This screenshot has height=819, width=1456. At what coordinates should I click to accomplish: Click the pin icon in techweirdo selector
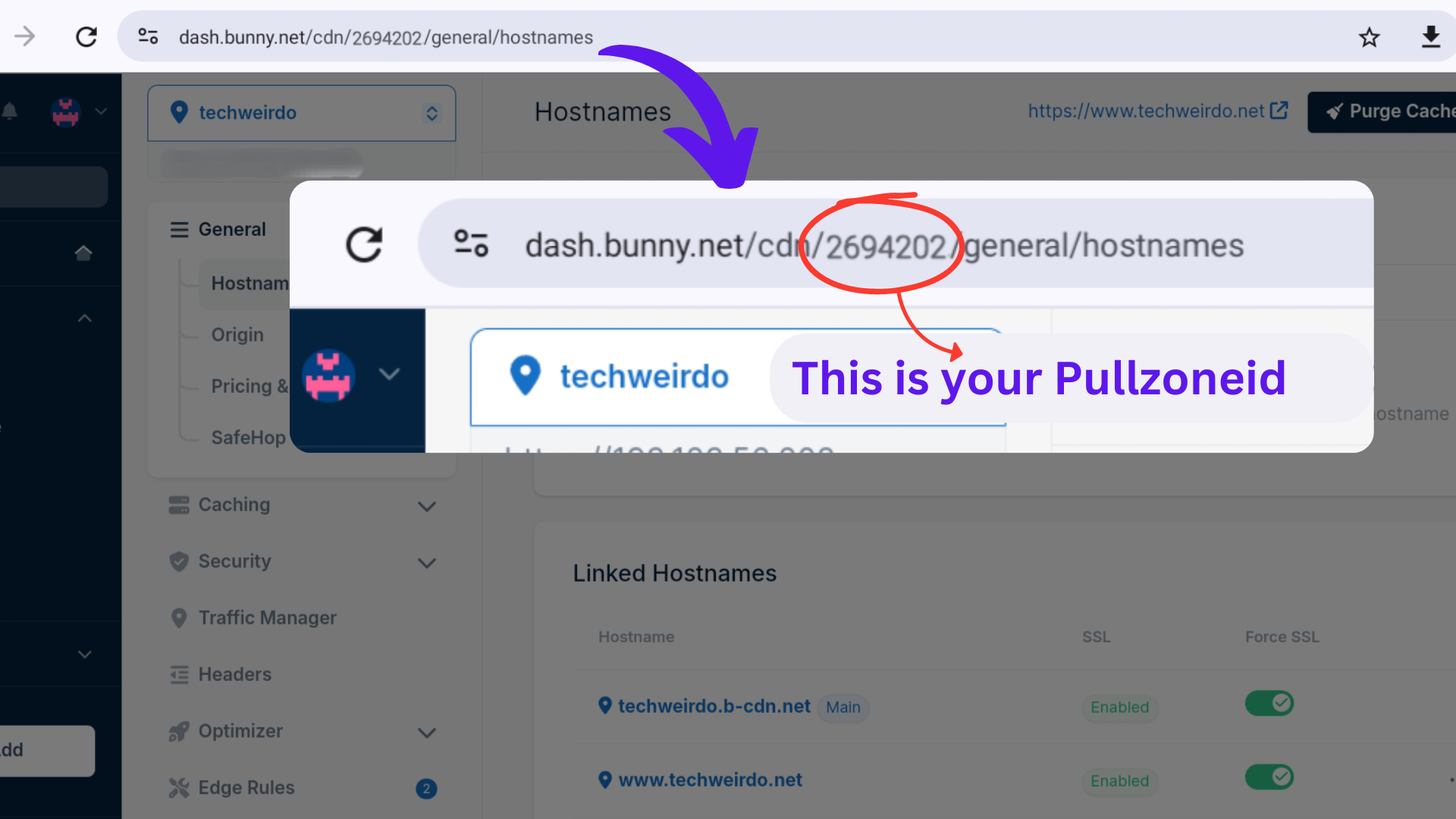click(x=179, y=112)
